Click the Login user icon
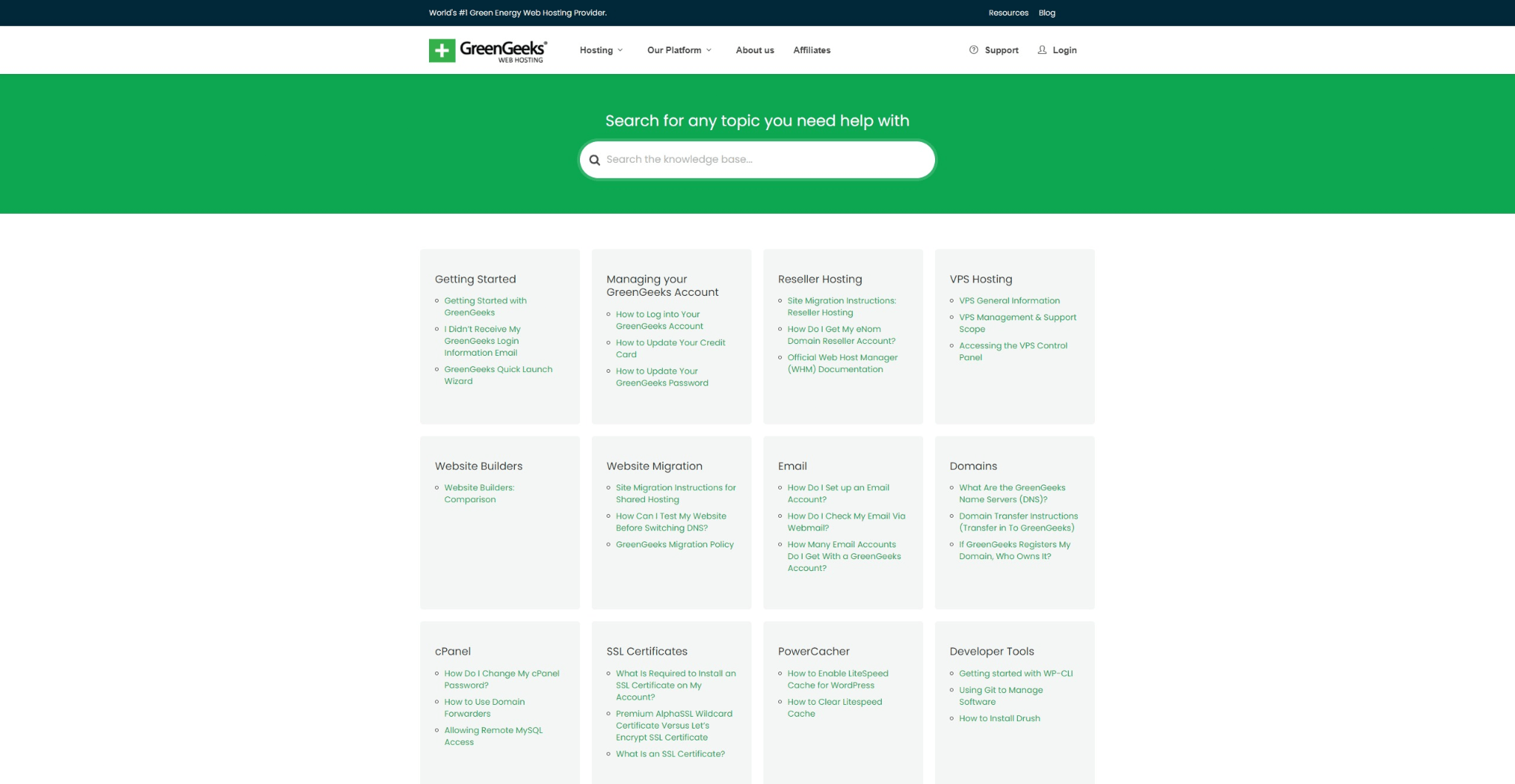 [1042, 50]
